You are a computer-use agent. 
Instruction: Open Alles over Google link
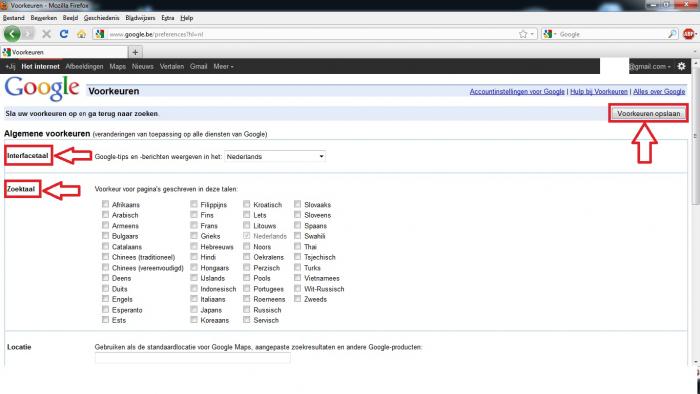click(x=659, y=91)
